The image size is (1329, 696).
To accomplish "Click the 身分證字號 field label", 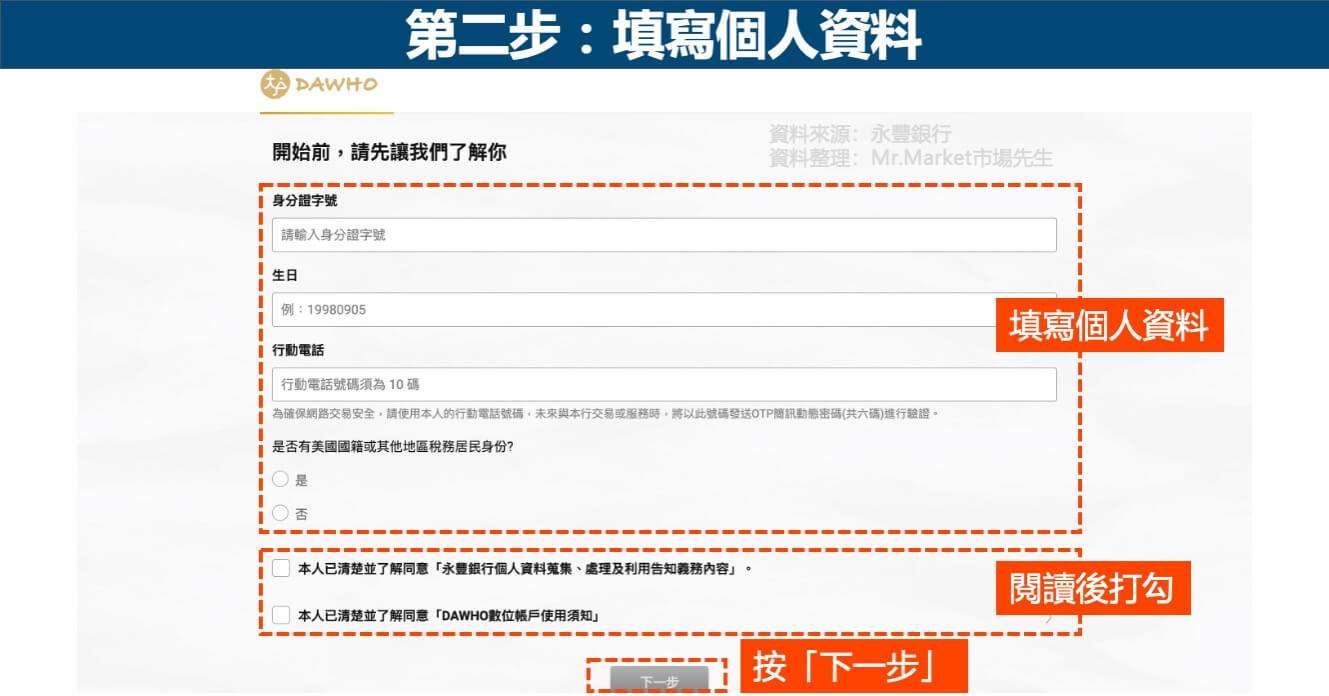I will pyautogui.click(x=304, y=201).
